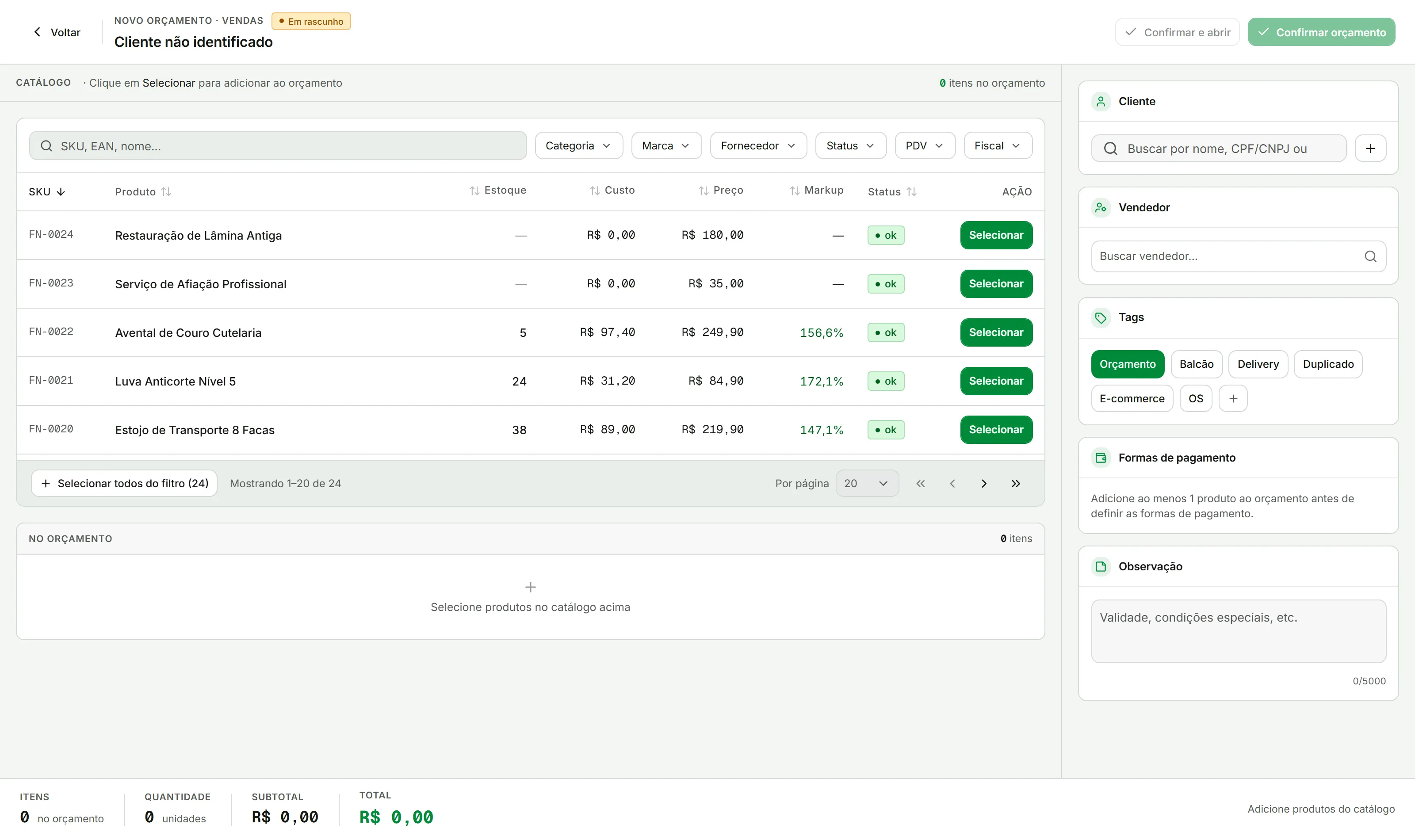Click the magnifier icon in catalog search
This screenshot has height=840, width=1415.
pos(46,146)
